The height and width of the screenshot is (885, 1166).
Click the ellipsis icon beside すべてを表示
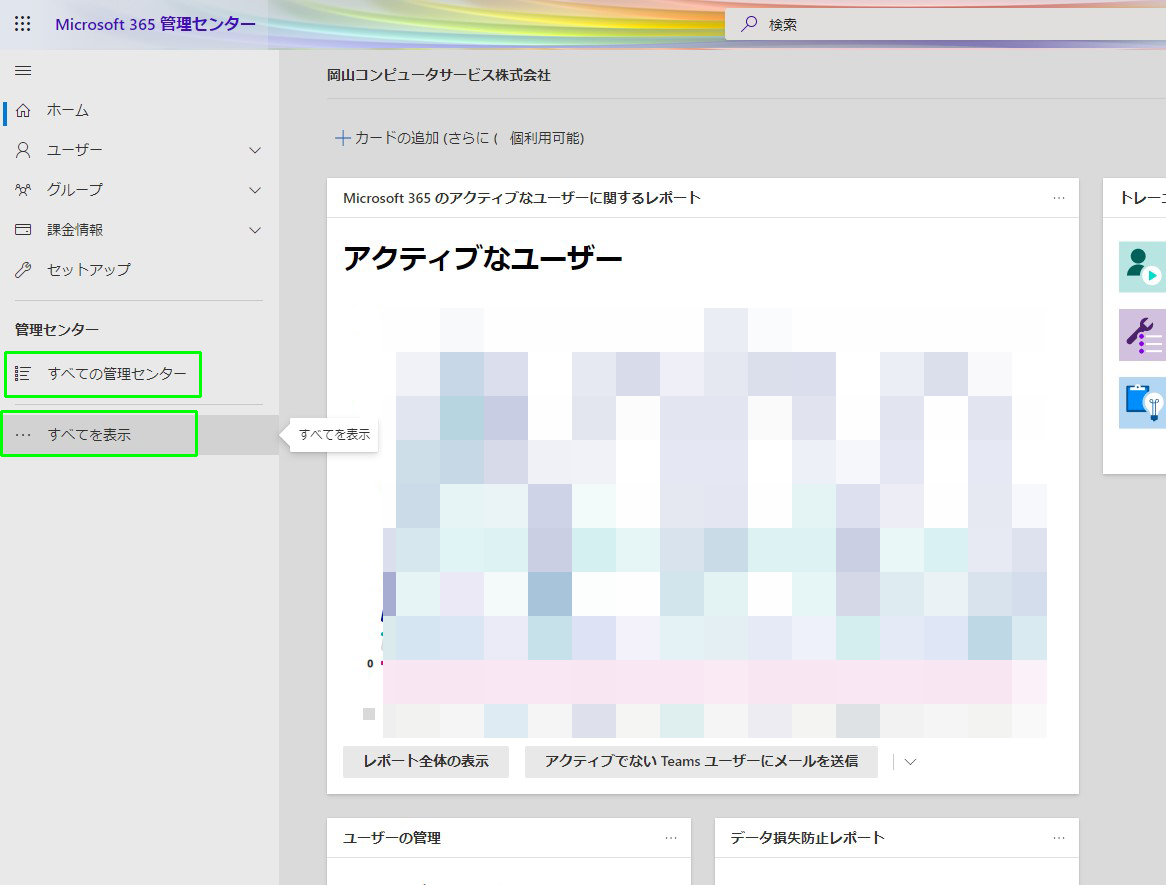click(23, 434)
